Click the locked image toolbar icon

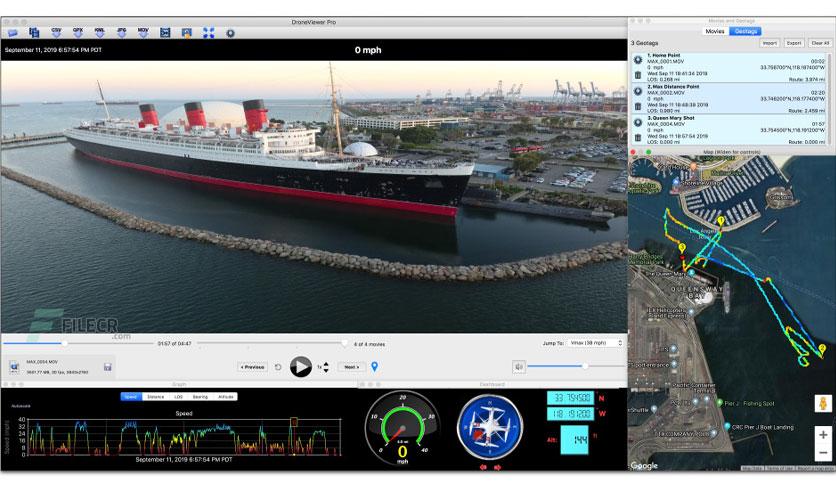click(x=187, y=33)
